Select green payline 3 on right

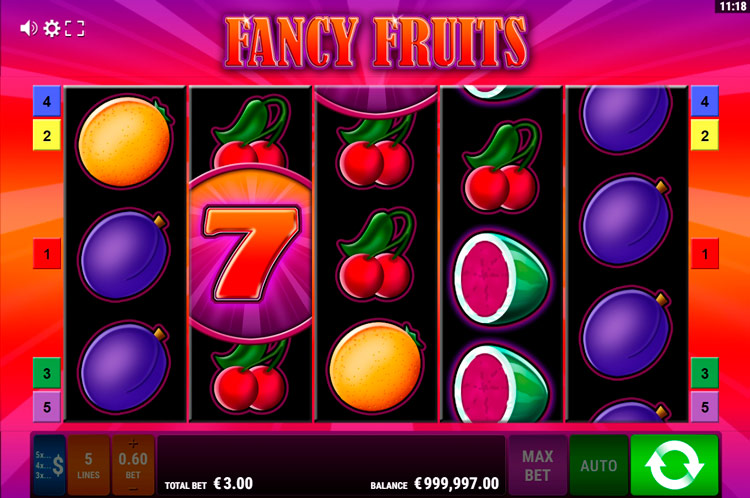tap(705, 373)
